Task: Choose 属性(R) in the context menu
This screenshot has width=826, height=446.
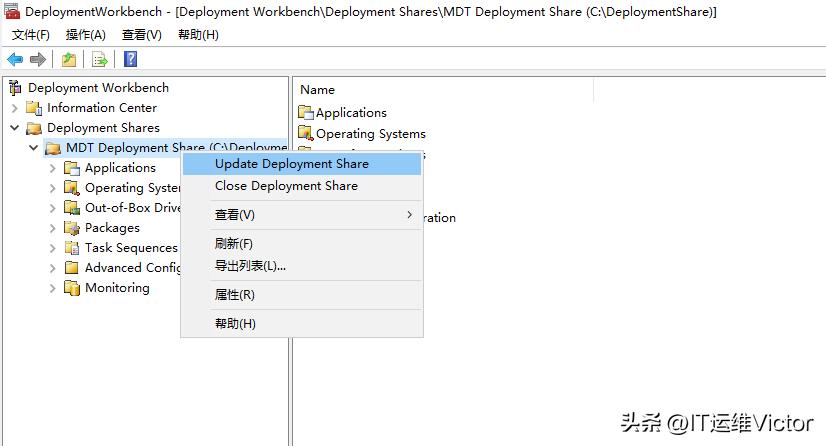Action: tap(302, 295)
